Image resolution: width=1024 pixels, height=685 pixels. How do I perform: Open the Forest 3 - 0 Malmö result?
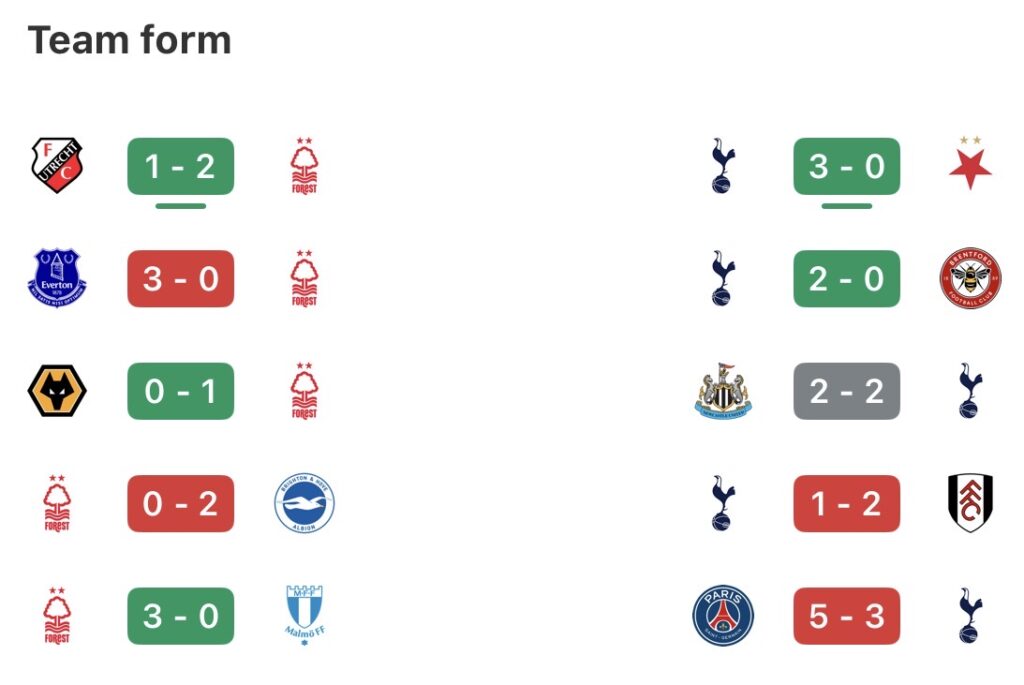[180, 615]
